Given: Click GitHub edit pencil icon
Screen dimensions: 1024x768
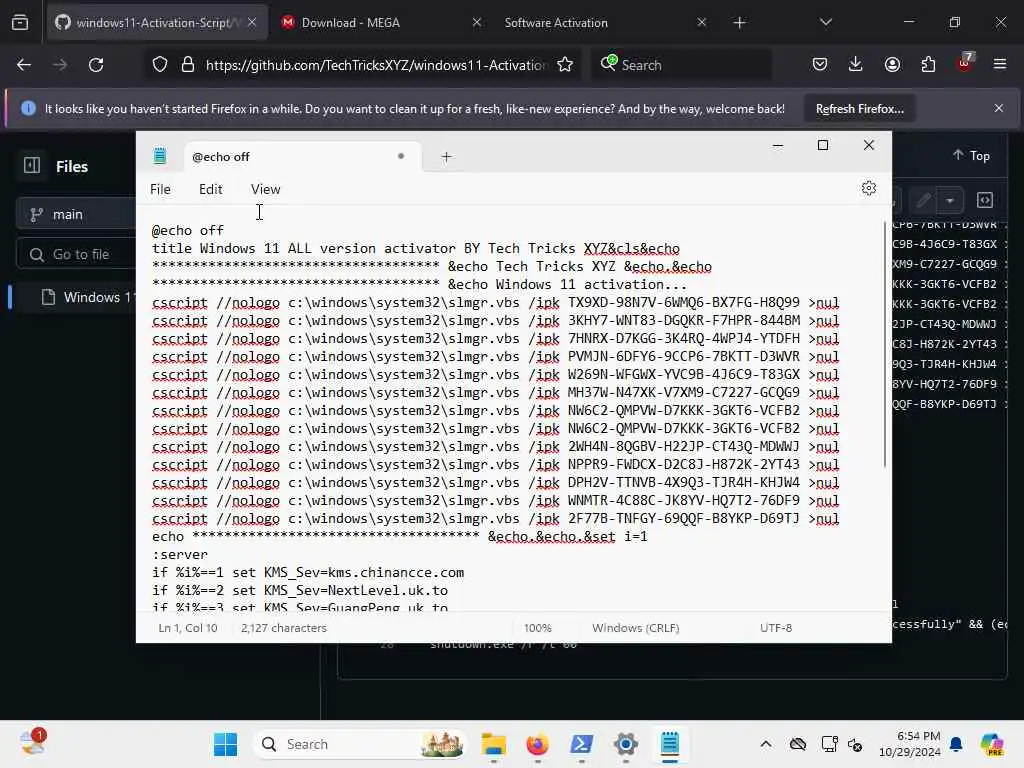Looking at the screenshot, I should (x=923, y=200).
